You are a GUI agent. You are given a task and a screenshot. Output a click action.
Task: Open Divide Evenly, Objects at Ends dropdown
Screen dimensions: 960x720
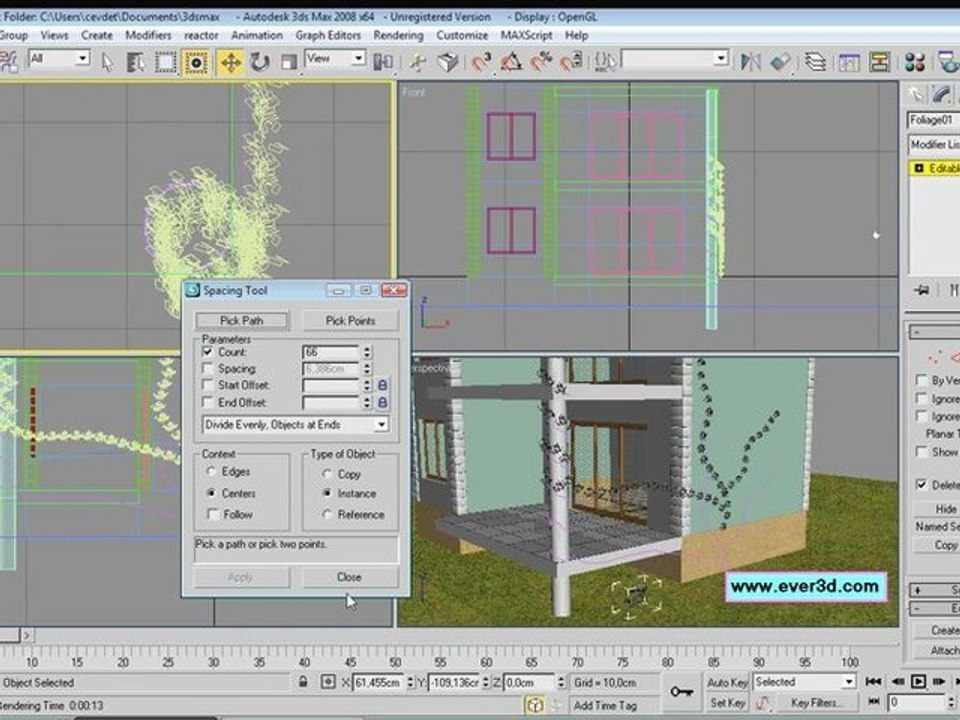pos(295,424)
